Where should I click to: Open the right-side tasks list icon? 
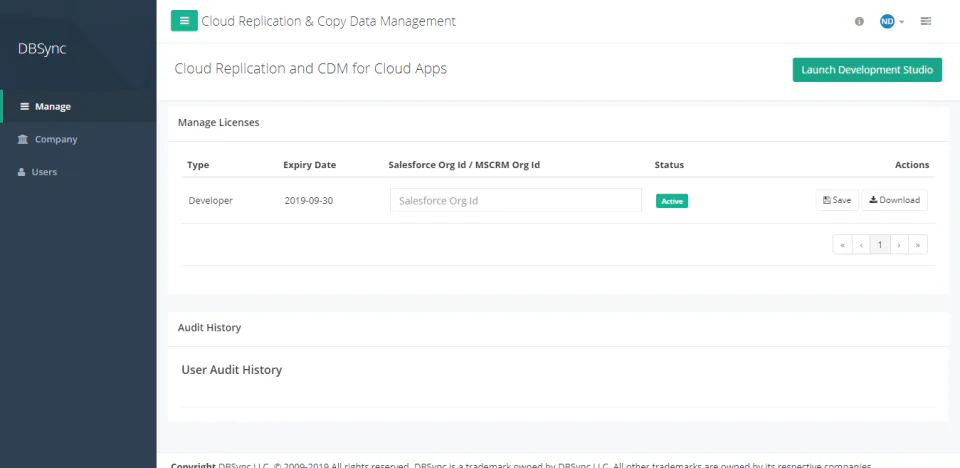coord(926,21)
